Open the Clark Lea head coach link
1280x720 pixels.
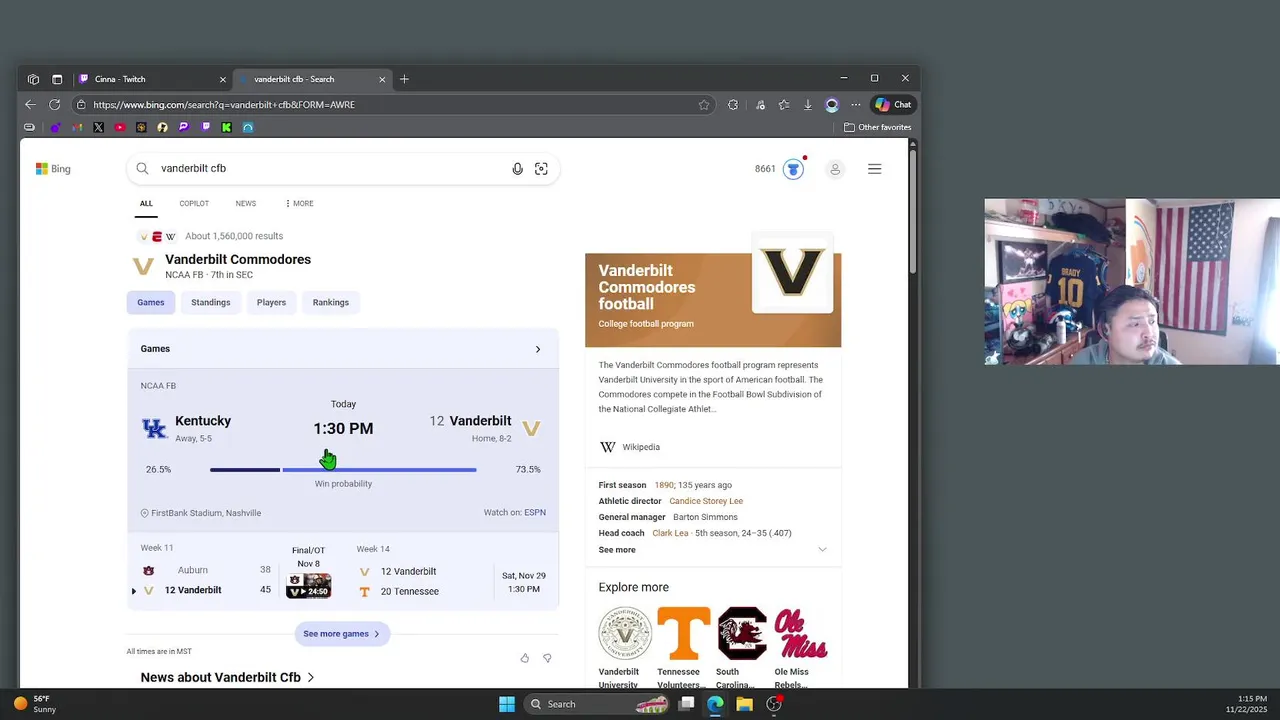[x=670, y=533]
